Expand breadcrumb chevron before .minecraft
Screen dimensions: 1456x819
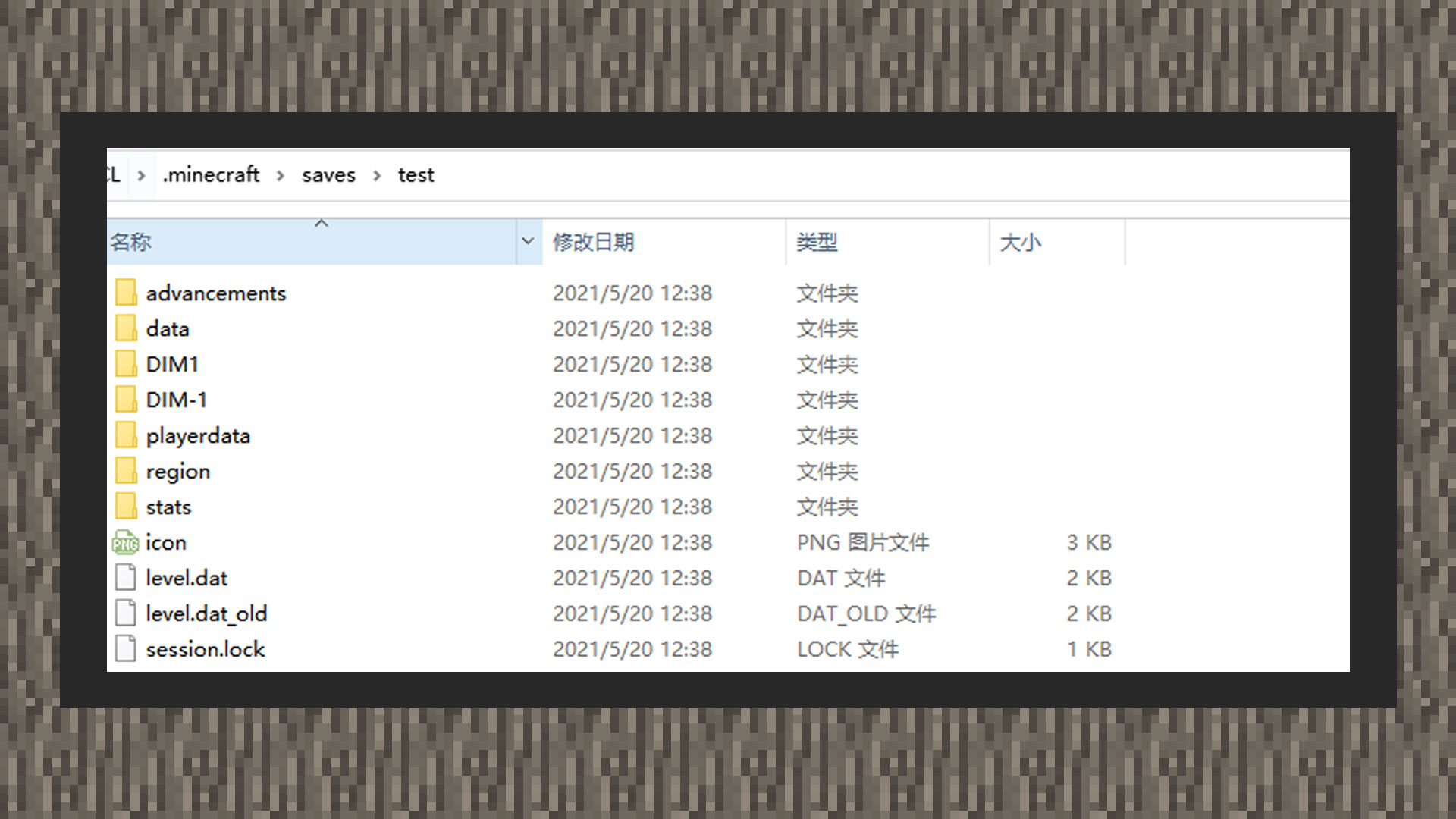[x=141, y=175]
